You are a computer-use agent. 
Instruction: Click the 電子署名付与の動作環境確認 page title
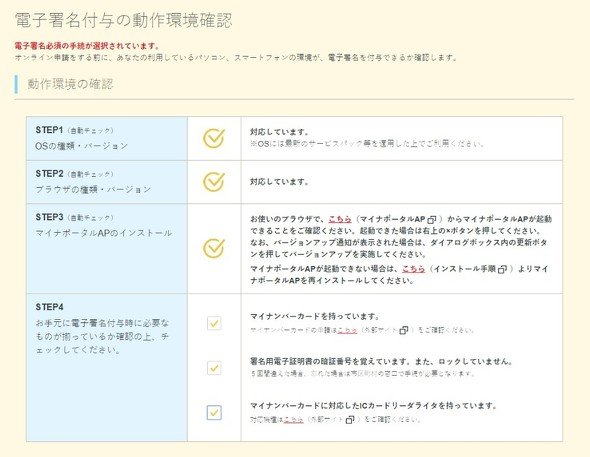[x=123, y=20]
